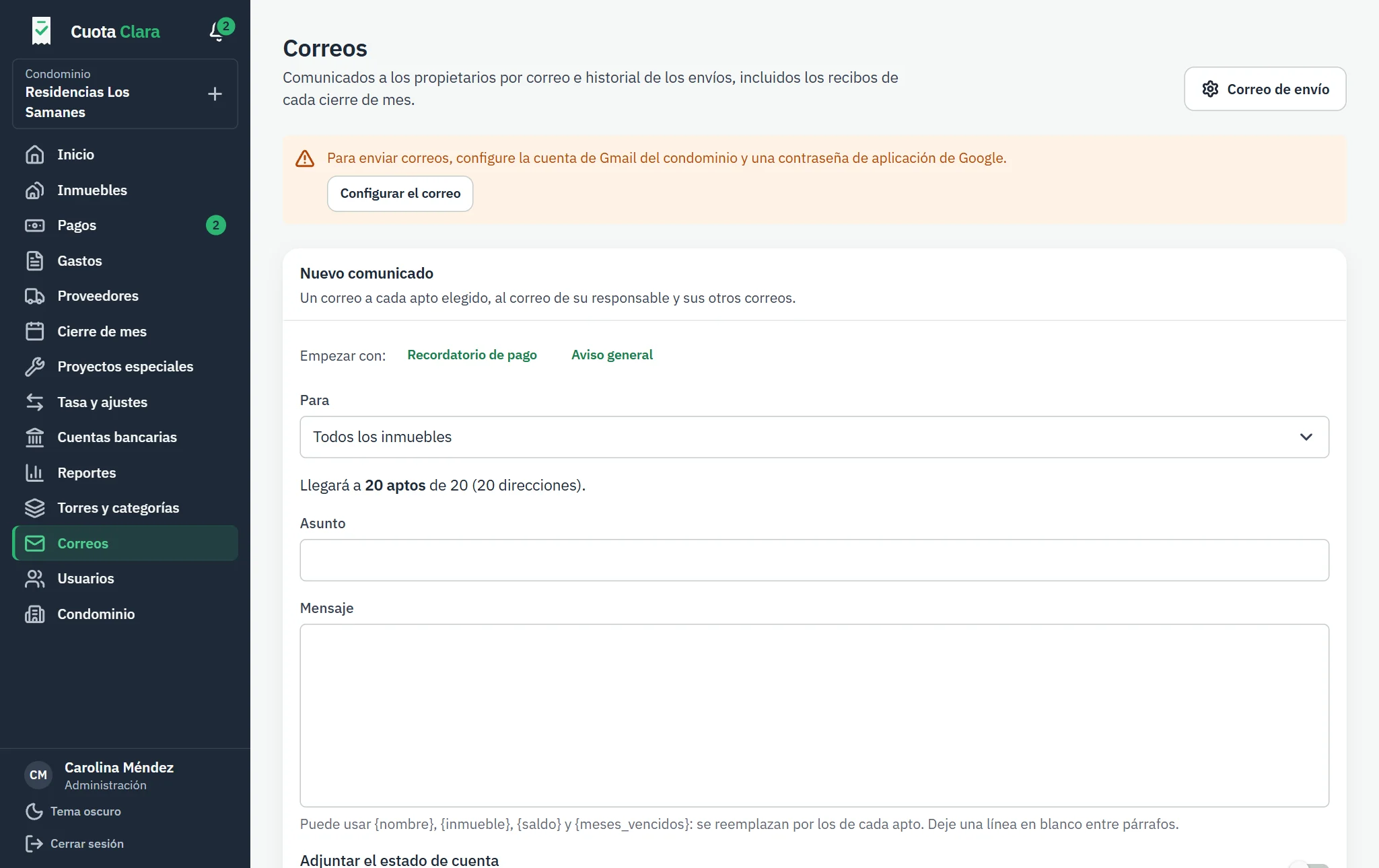1379x868 pixels.
Task: Use the Recordatorio de pago template
Action: coord(472,355)
